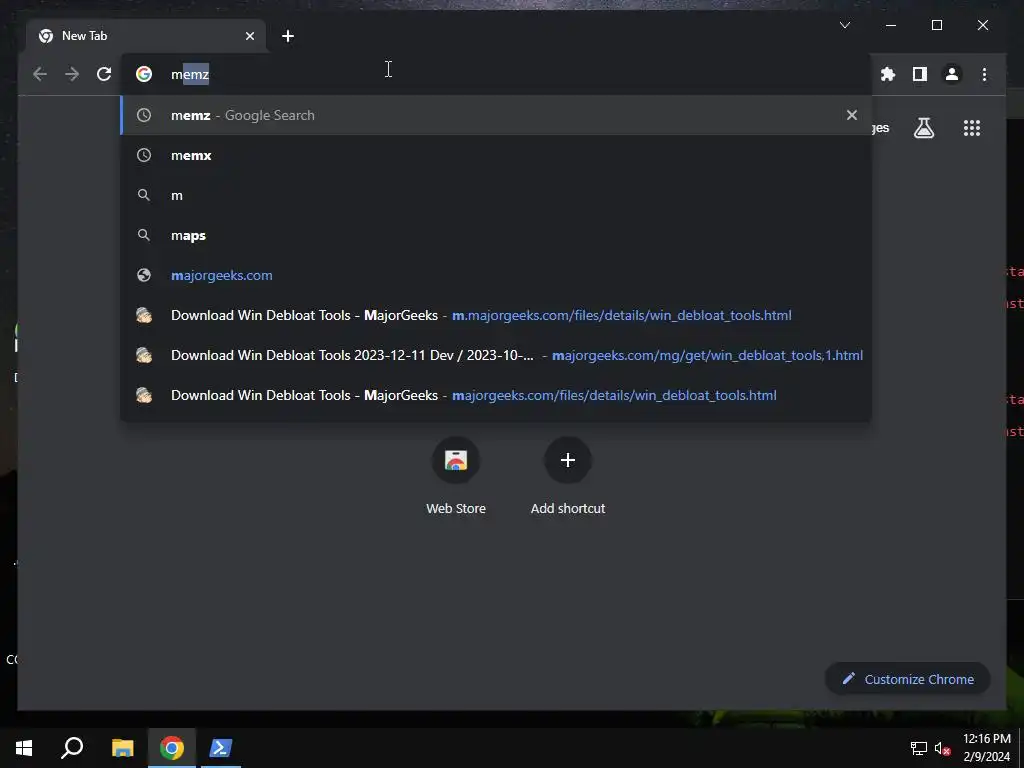The height and width of the screenshot is (768, 1024).
Task: Go forward using the forward arrow
Action: 72,74
